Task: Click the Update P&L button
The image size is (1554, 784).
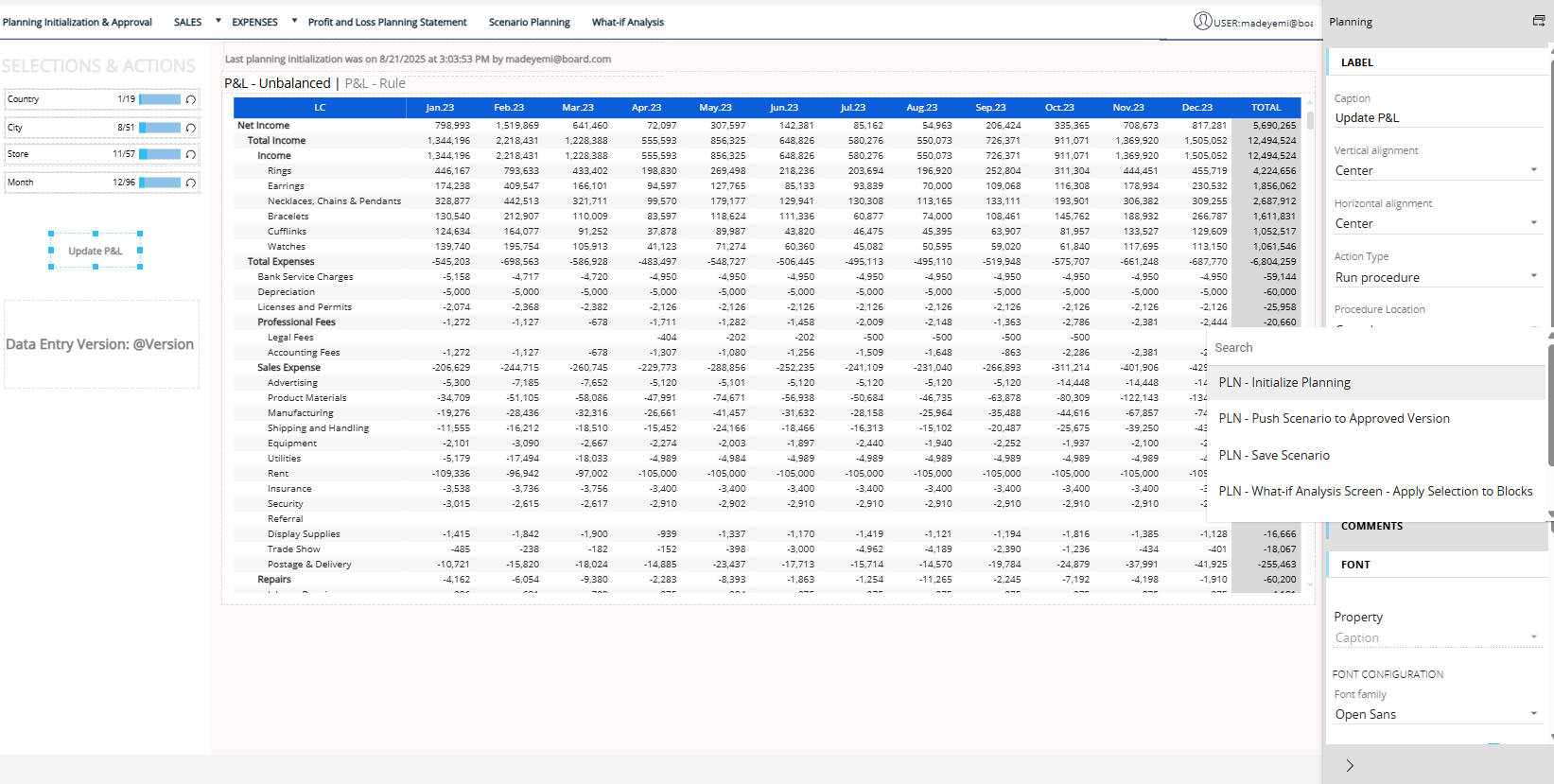Action: click(x=96, y=251)
